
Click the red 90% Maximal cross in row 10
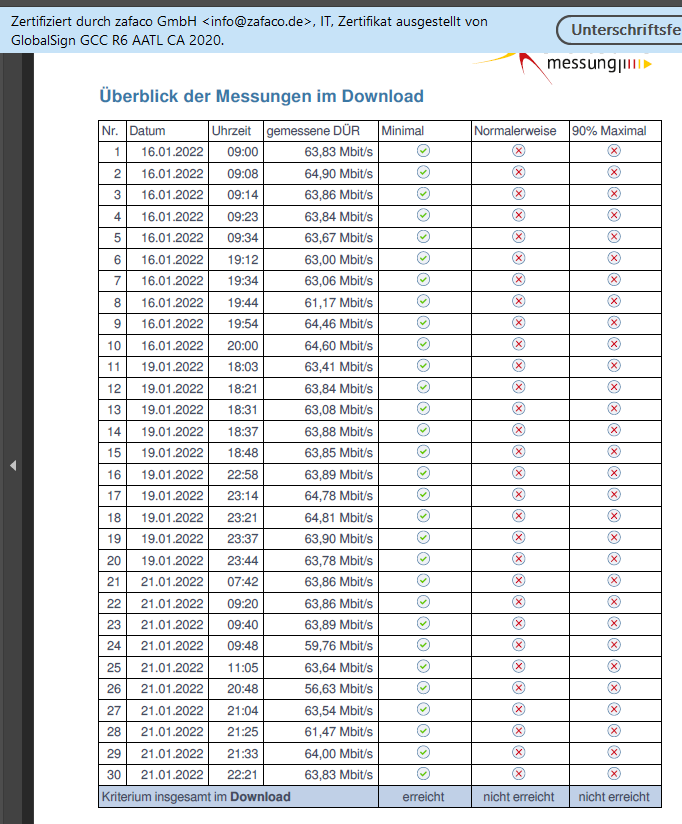(x=614, y=344)
